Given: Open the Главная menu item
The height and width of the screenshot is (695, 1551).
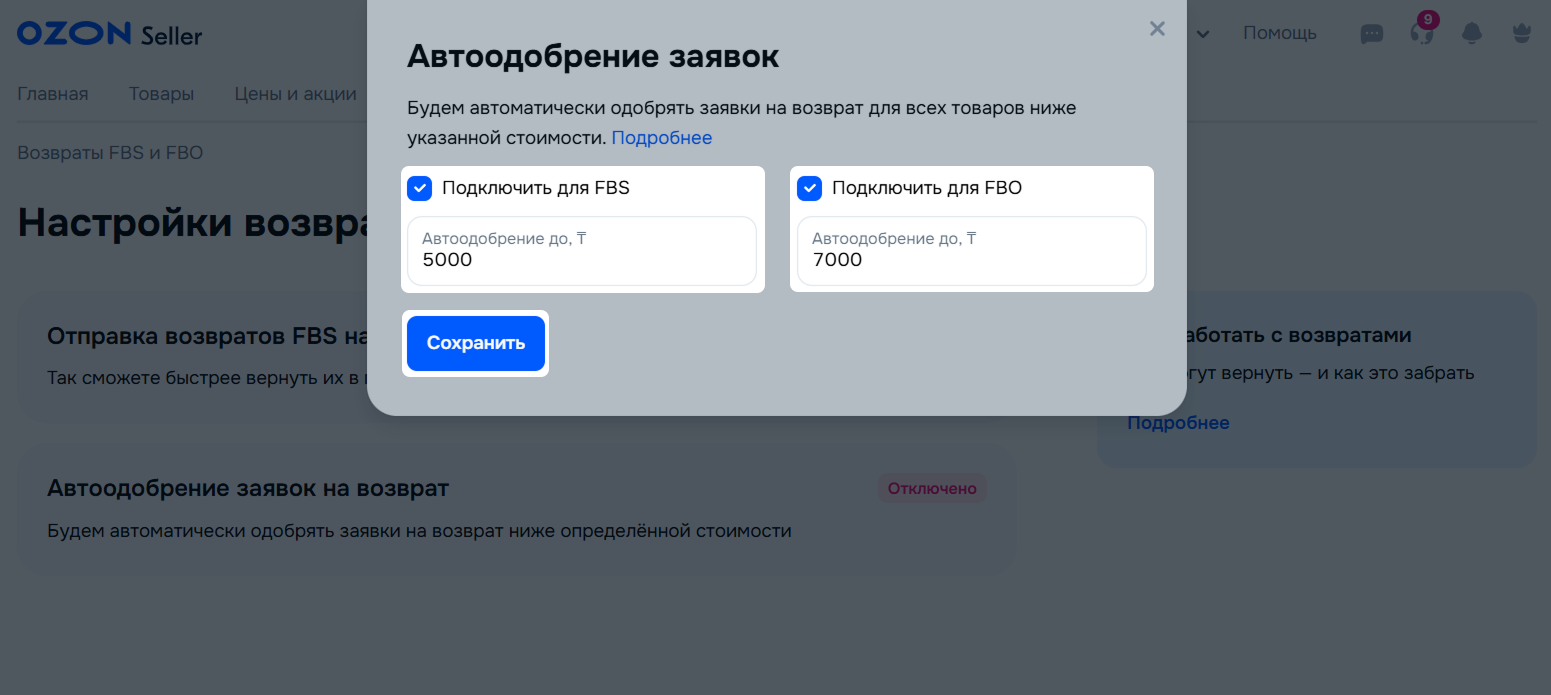Looking at the screenshot, I should tap(53, 94).
